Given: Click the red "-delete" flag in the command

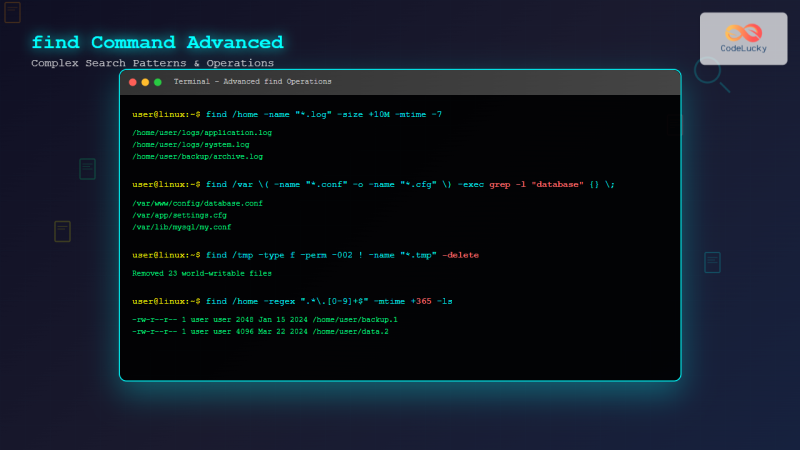Looking at the screenshot, I should pyautogui.click(x=460, y=255).
